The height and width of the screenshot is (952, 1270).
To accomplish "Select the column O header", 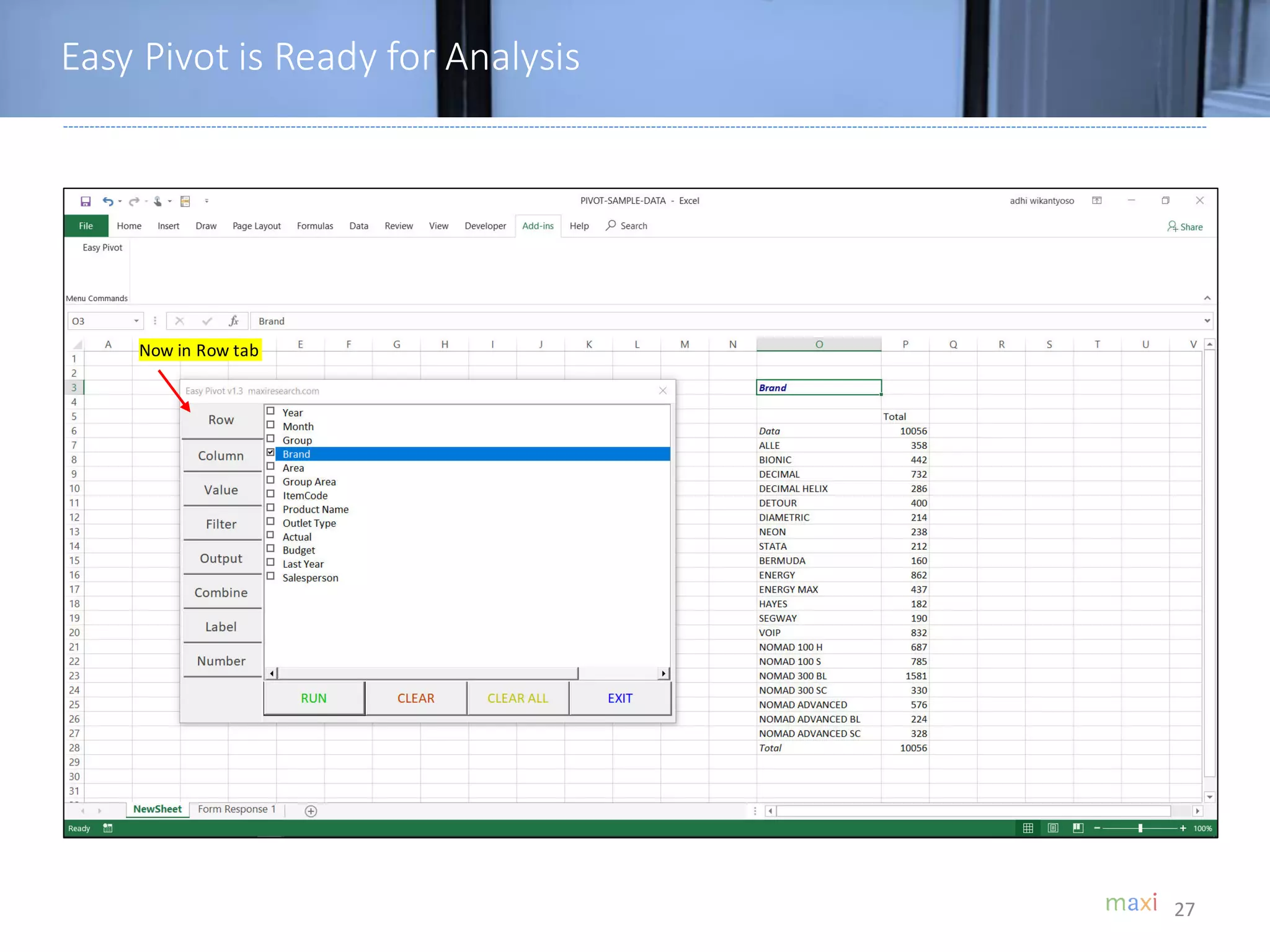I will pyautogui.click(x=819, y=345).
